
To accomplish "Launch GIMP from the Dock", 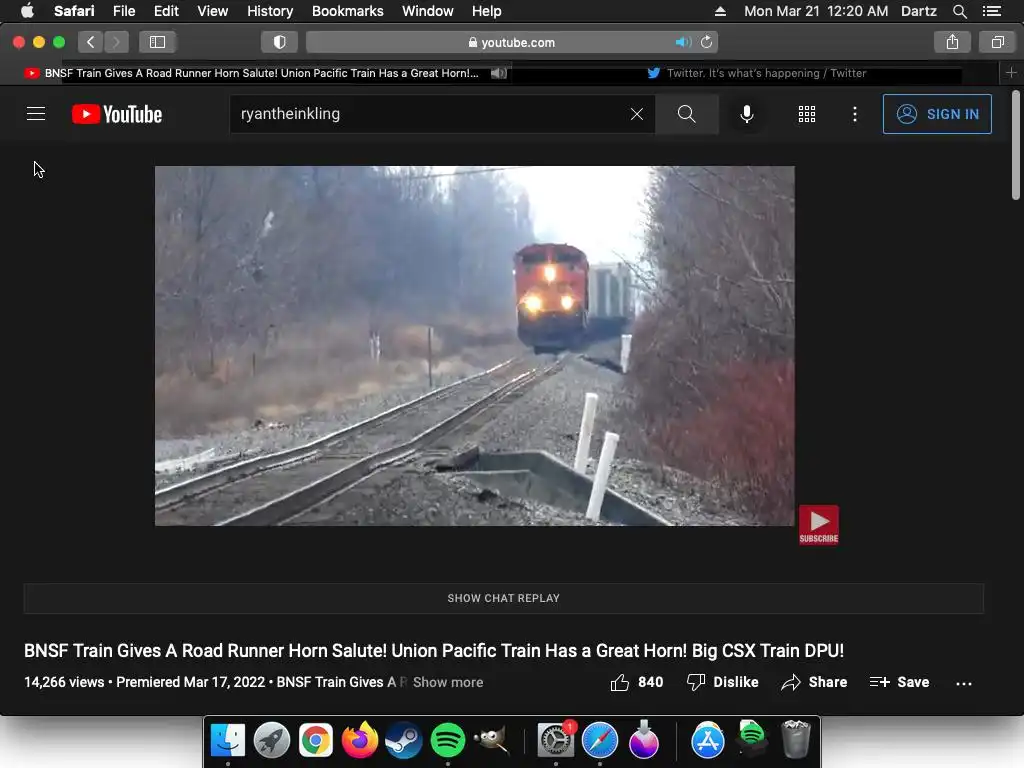I will click(491, 740).
